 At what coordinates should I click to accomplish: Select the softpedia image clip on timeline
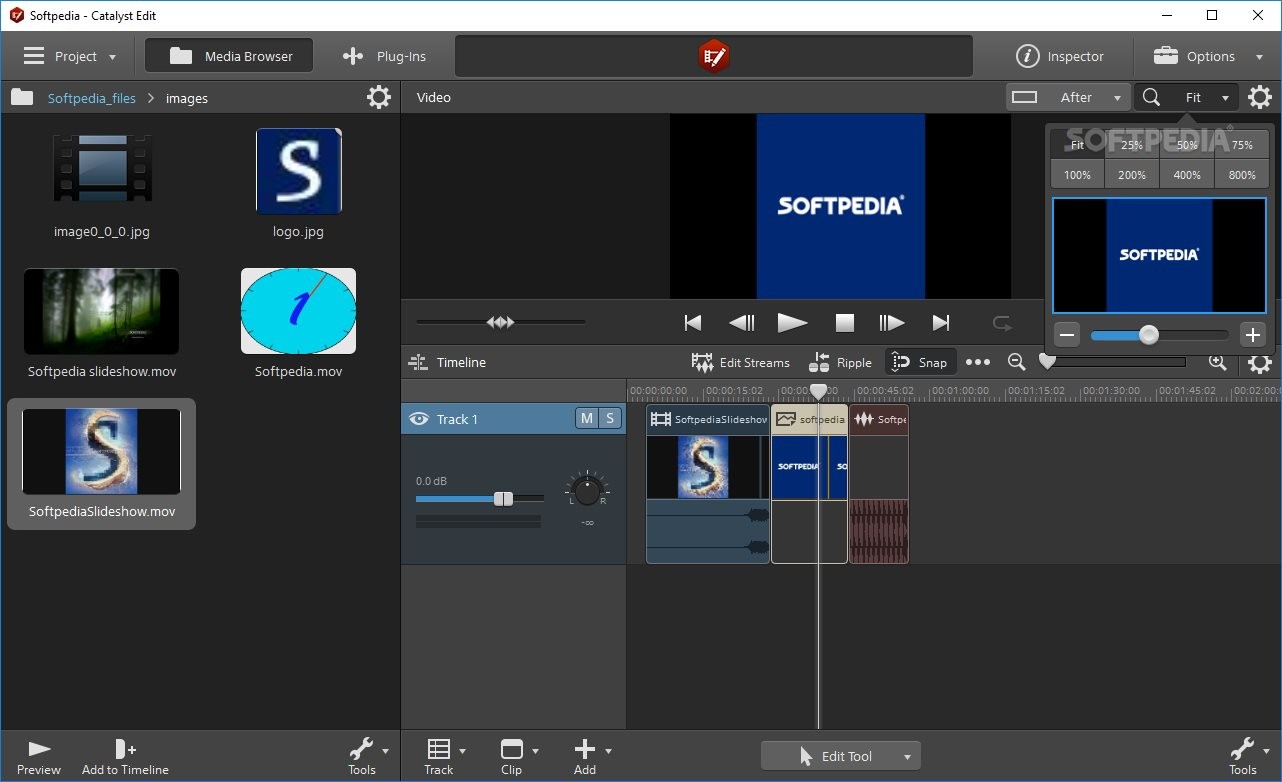click(810, 484)
